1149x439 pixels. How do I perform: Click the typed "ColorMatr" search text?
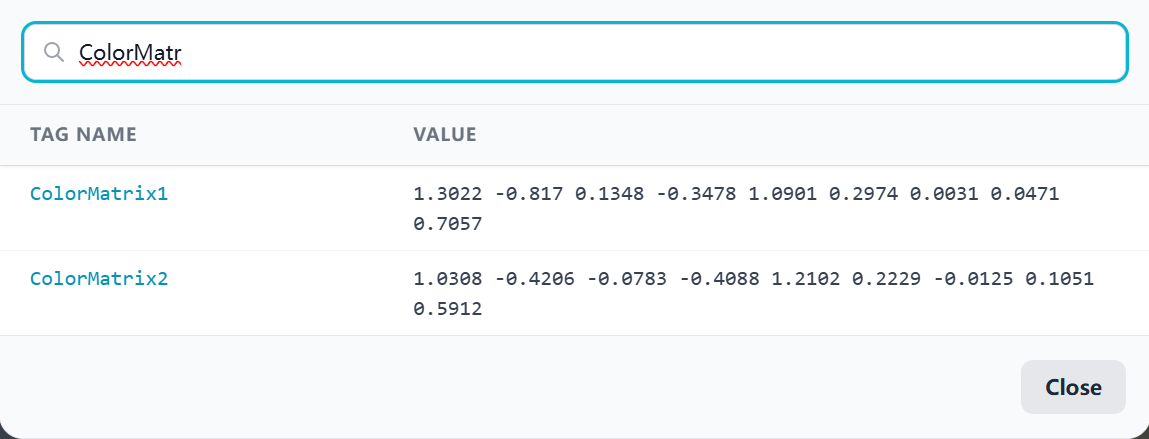point(130,51)
